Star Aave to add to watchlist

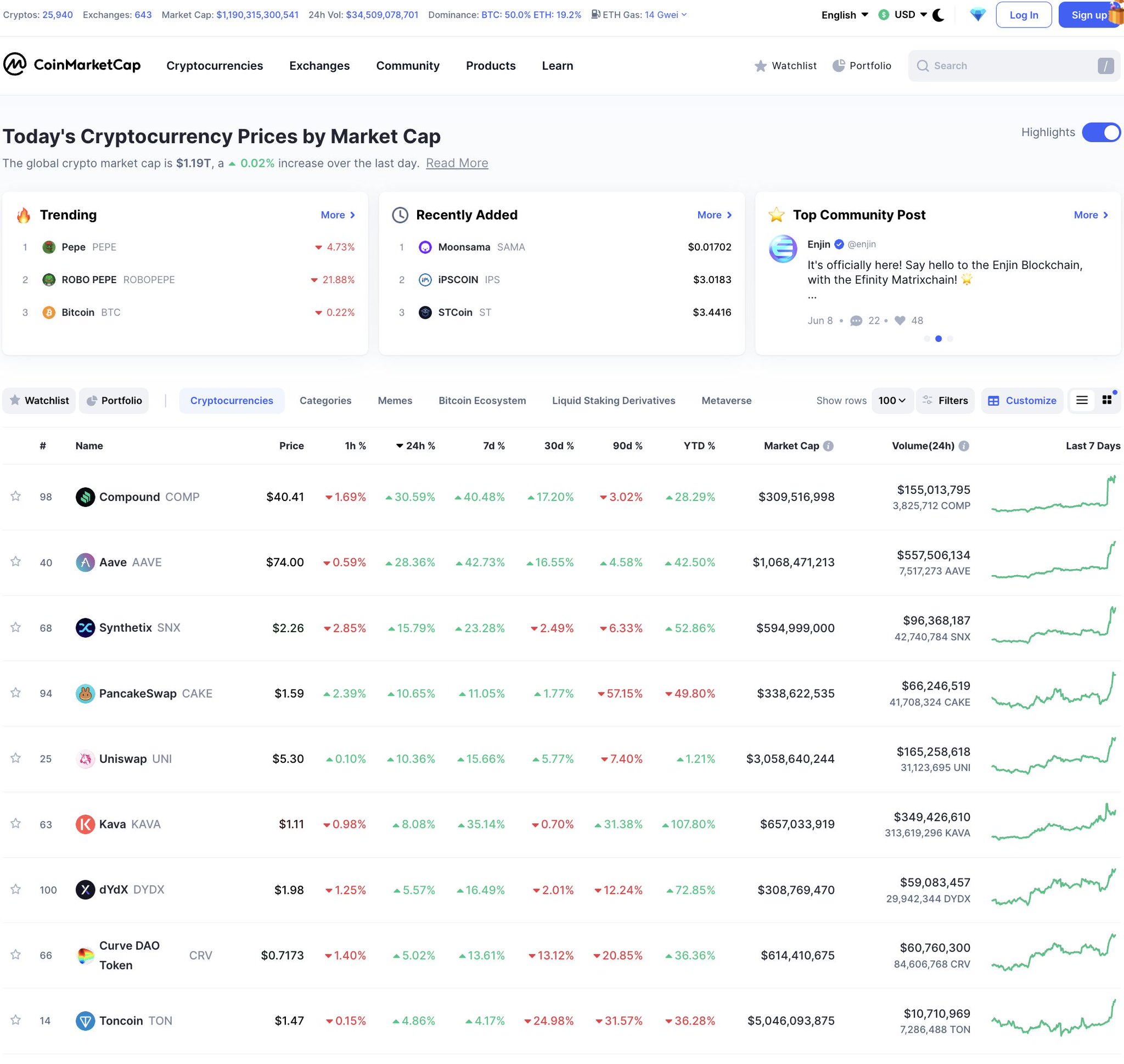pyautogui.click(x=16, y=561)
